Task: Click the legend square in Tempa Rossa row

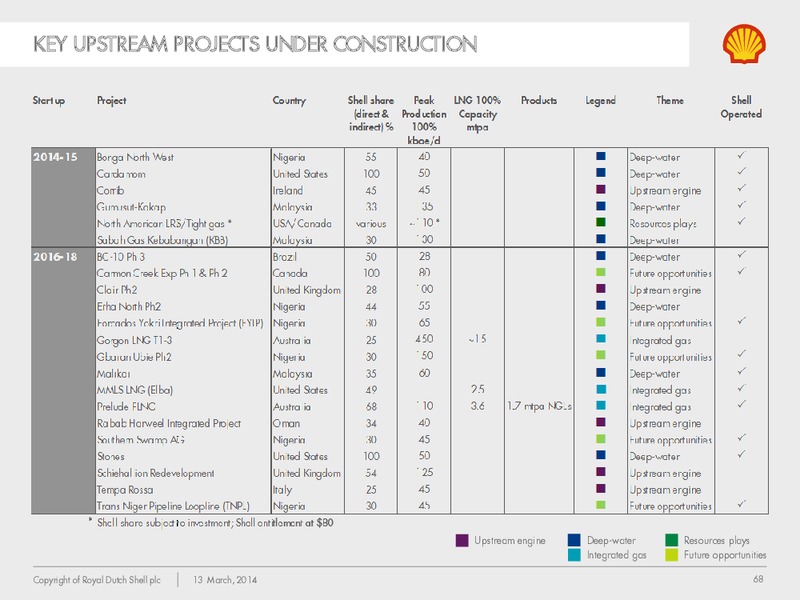Action: [x=601, y=488]
